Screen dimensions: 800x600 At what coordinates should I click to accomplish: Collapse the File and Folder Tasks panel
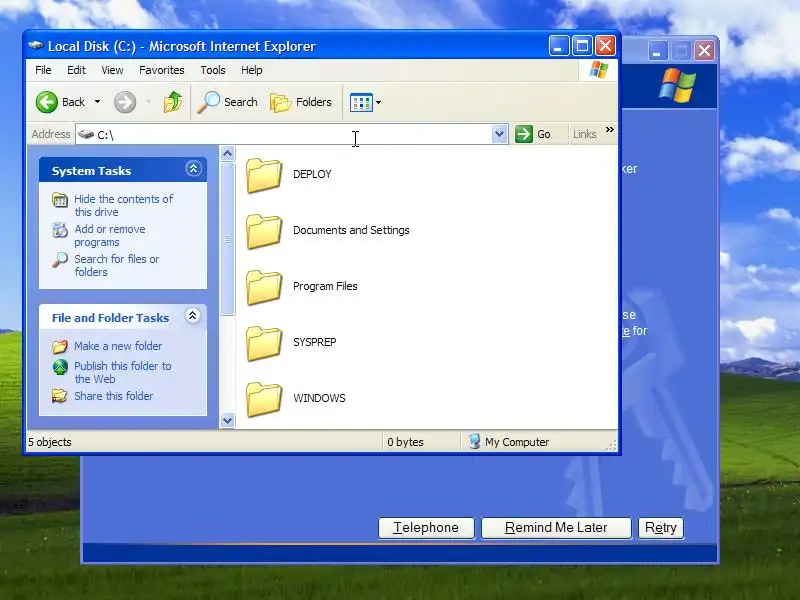(192, 316)
